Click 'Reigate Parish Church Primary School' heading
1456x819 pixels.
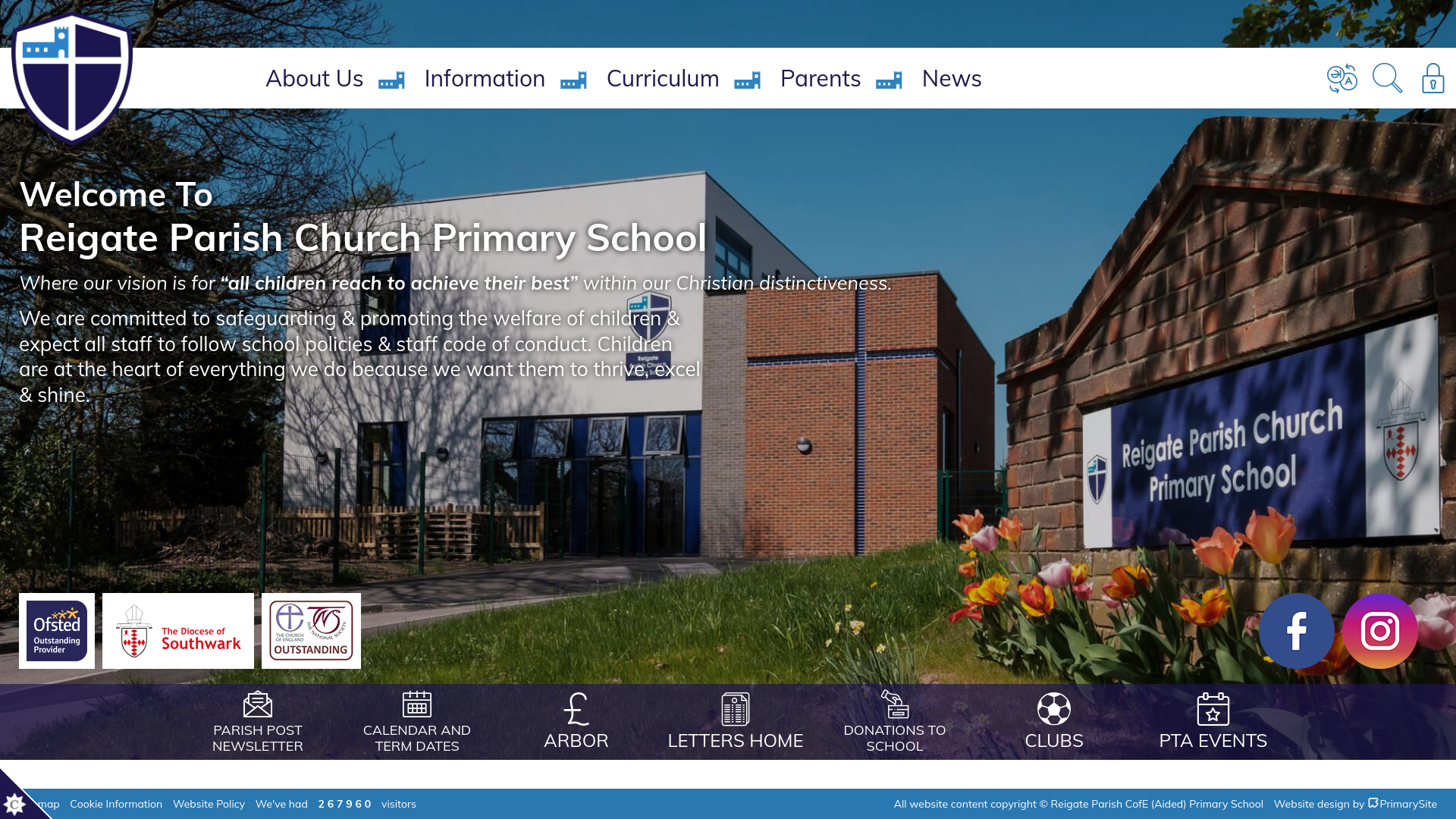tap(362, 238)
